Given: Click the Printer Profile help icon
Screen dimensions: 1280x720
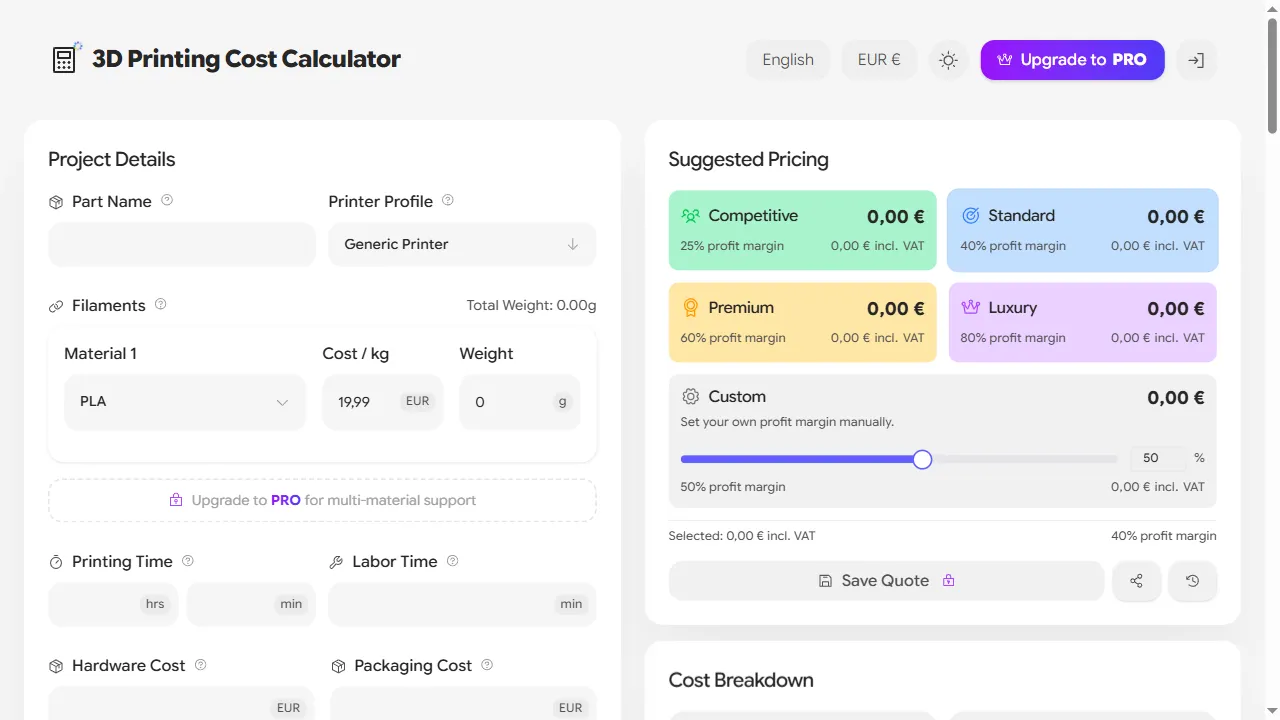Looking at the screenshot, I should pos(449,200).
